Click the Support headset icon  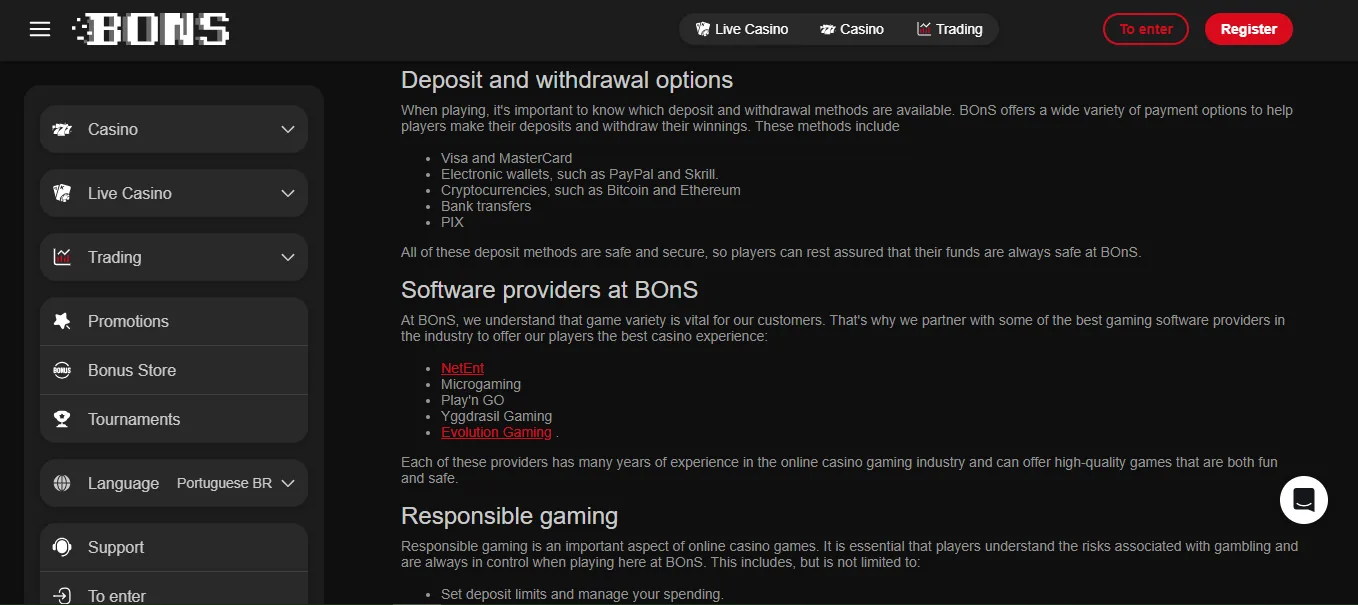click(62, 547)
